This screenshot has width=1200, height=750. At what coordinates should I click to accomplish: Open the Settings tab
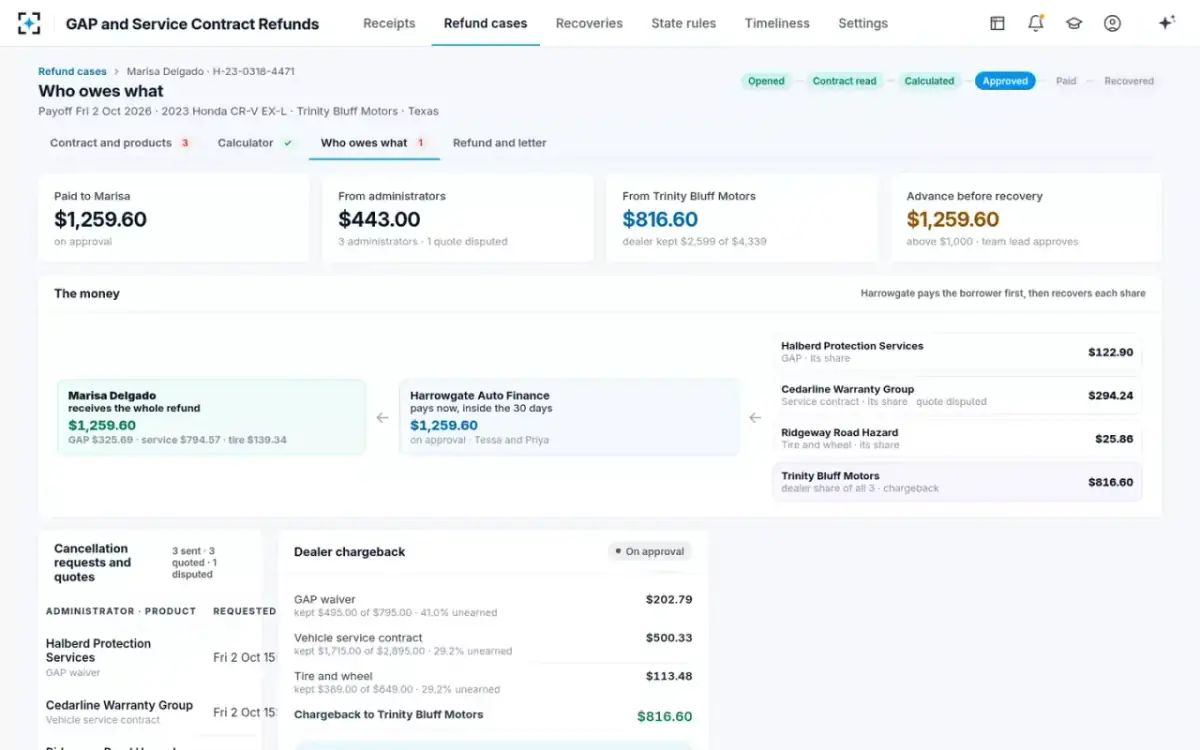click(863, 23)
